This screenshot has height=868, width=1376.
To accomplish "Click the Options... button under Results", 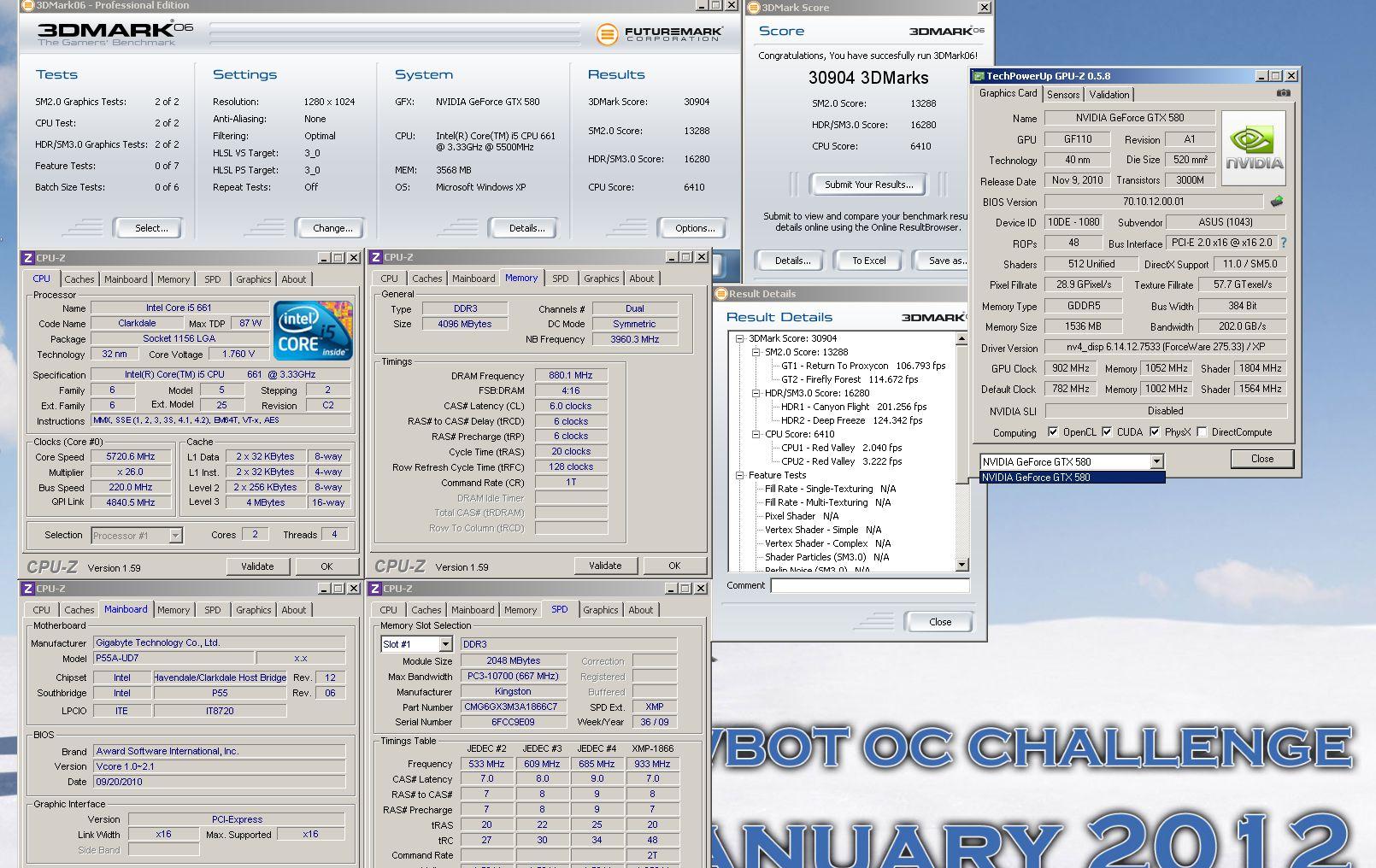I will (695, 228).
